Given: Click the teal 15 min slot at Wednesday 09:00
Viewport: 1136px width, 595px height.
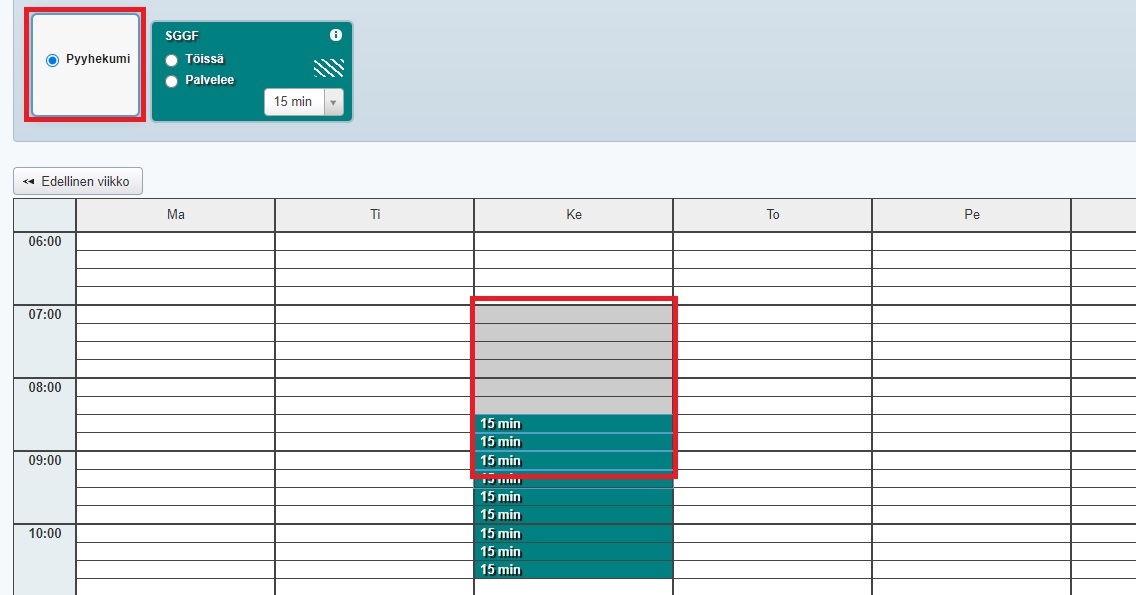Looking at the screenshot, I should coord(573,461).
